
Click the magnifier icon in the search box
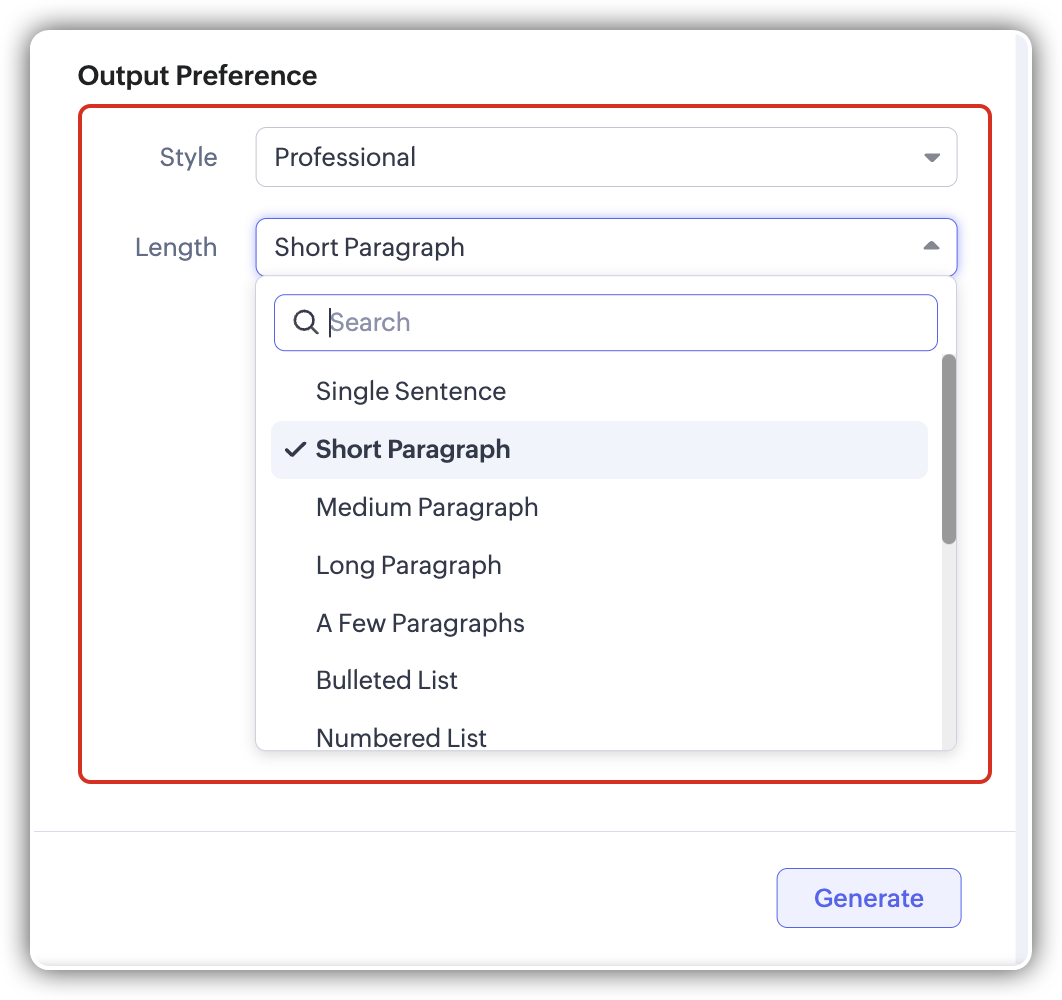pyautogui.click(x=305, y=322)
